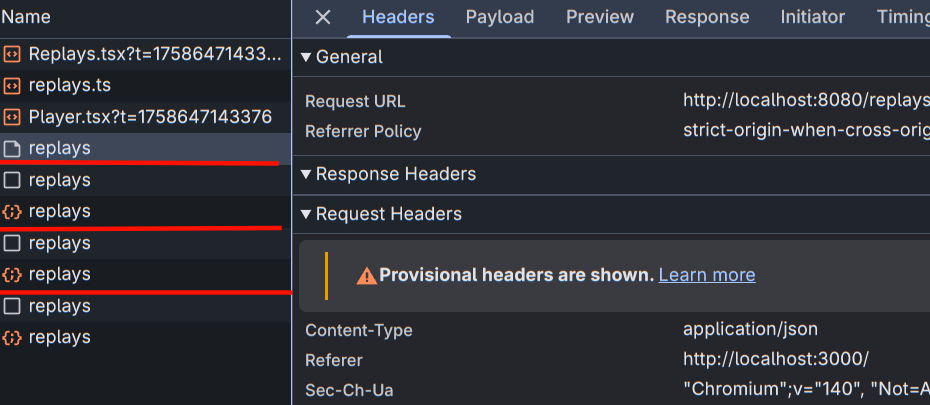Screen dimensions: 930x405
Task: Collapse the Response Headers section
Action: click(306, 174)
